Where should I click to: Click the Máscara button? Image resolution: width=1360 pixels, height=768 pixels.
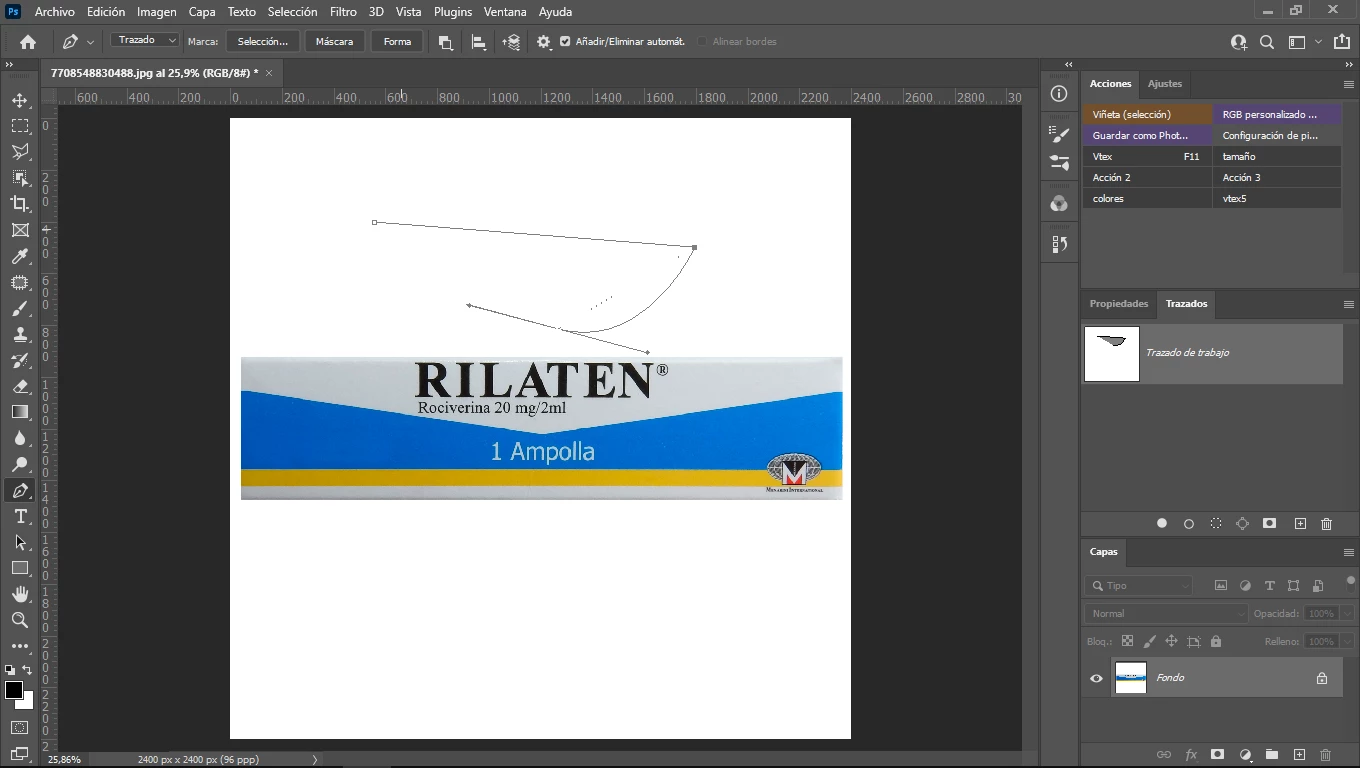pos(334,42)
